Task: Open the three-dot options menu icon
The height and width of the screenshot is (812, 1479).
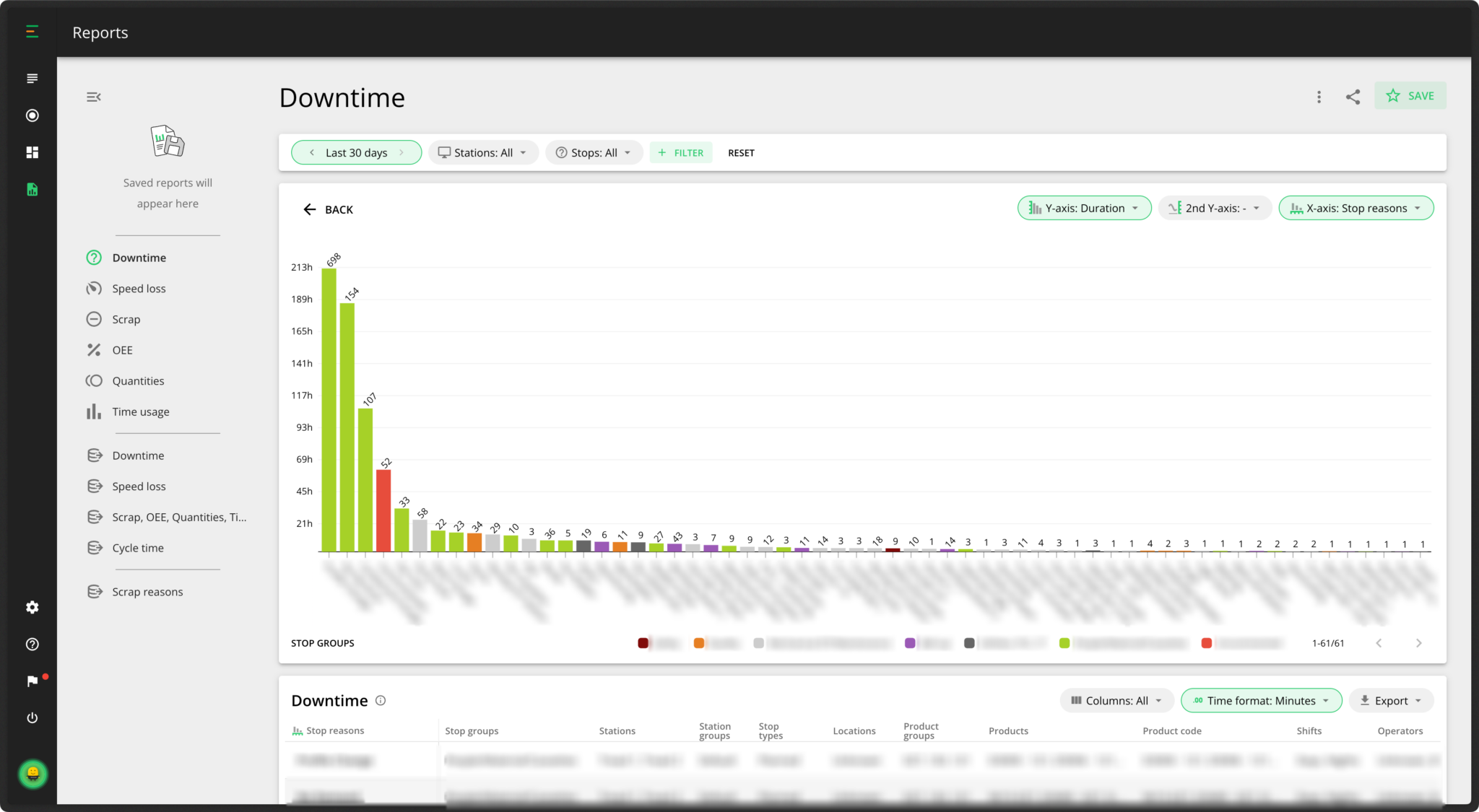Action: pyautogui.click(x=1319, y=96)
